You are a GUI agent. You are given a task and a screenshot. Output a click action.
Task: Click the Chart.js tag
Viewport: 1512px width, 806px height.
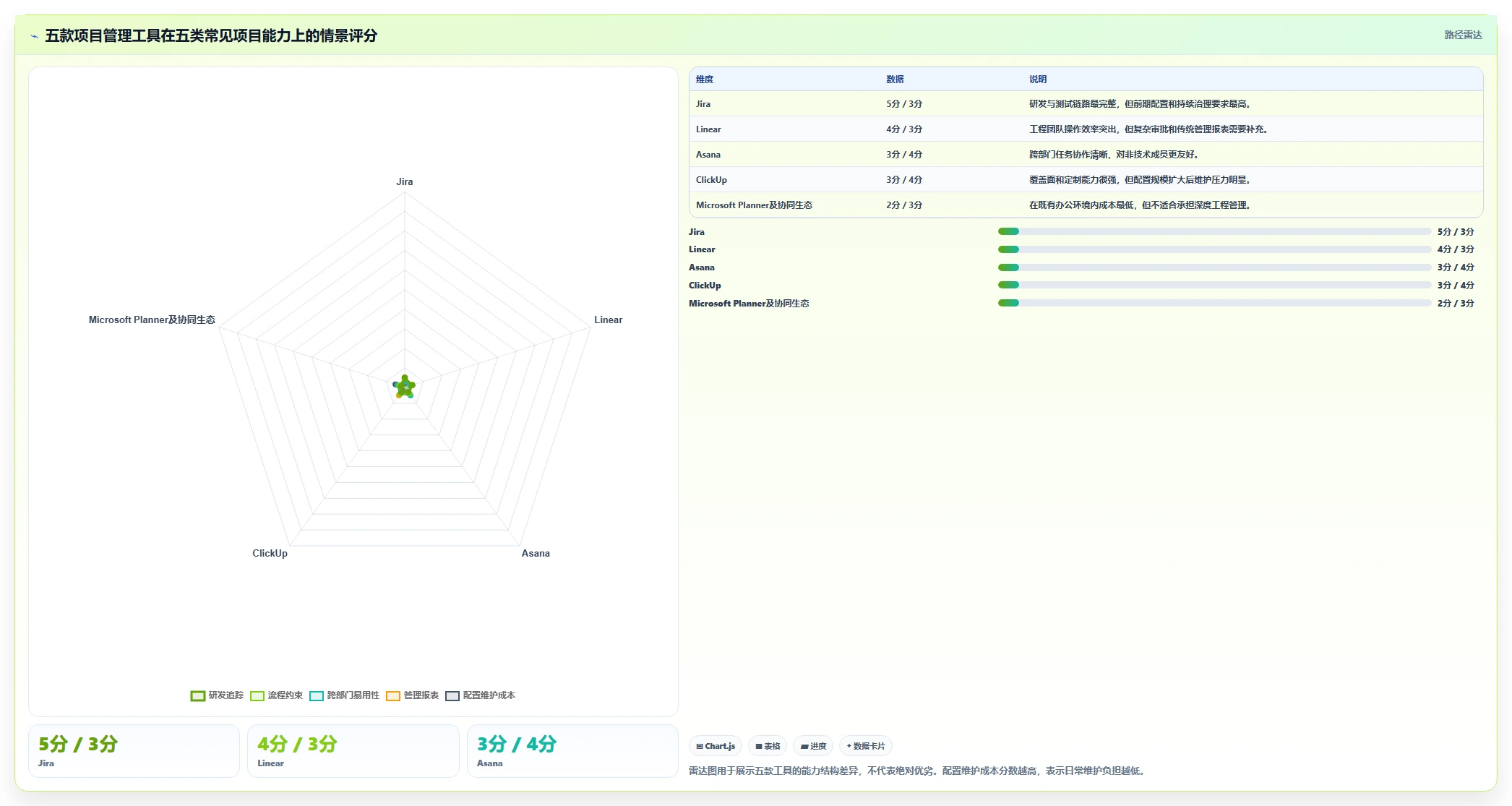pos(716,746)
